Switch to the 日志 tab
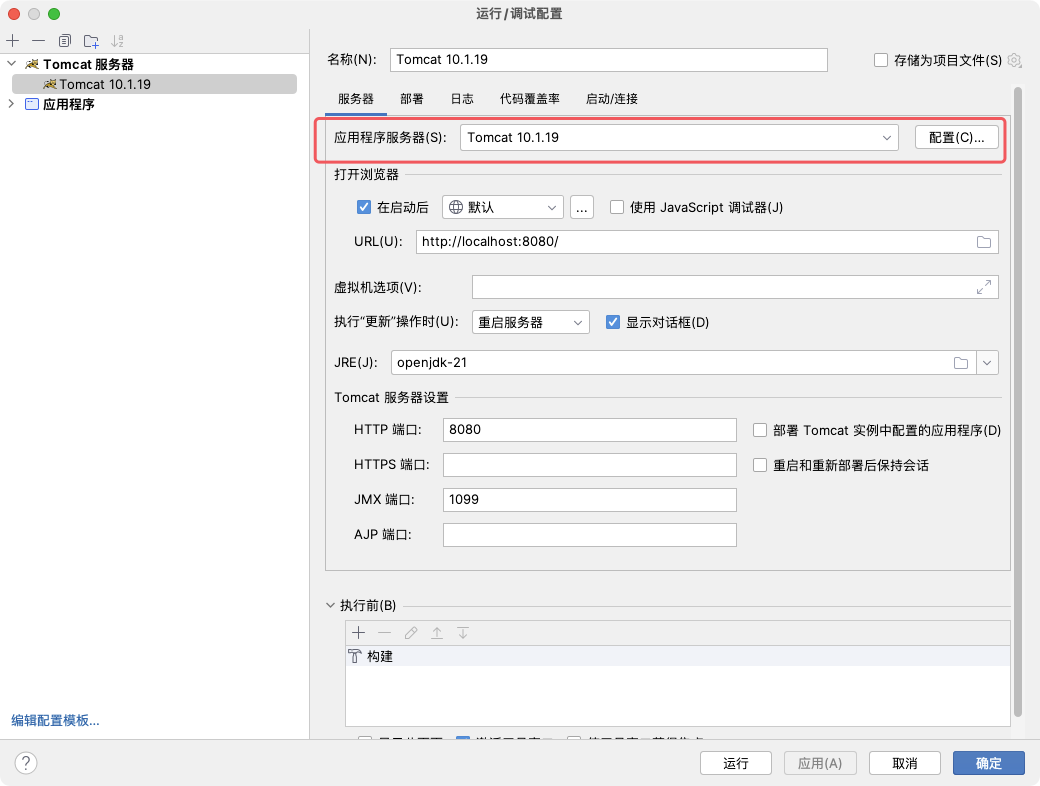Screen dimensions: 1040x786 click(462, 99)
